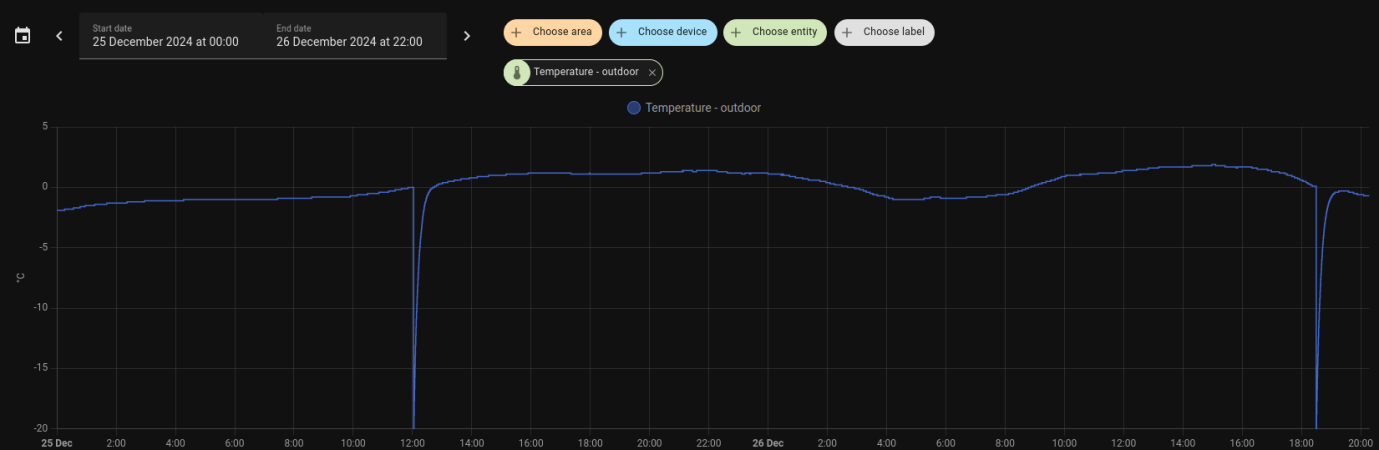Click plus icon on Choose label chip
1379x450 pixels.
[x=847, y=32]
